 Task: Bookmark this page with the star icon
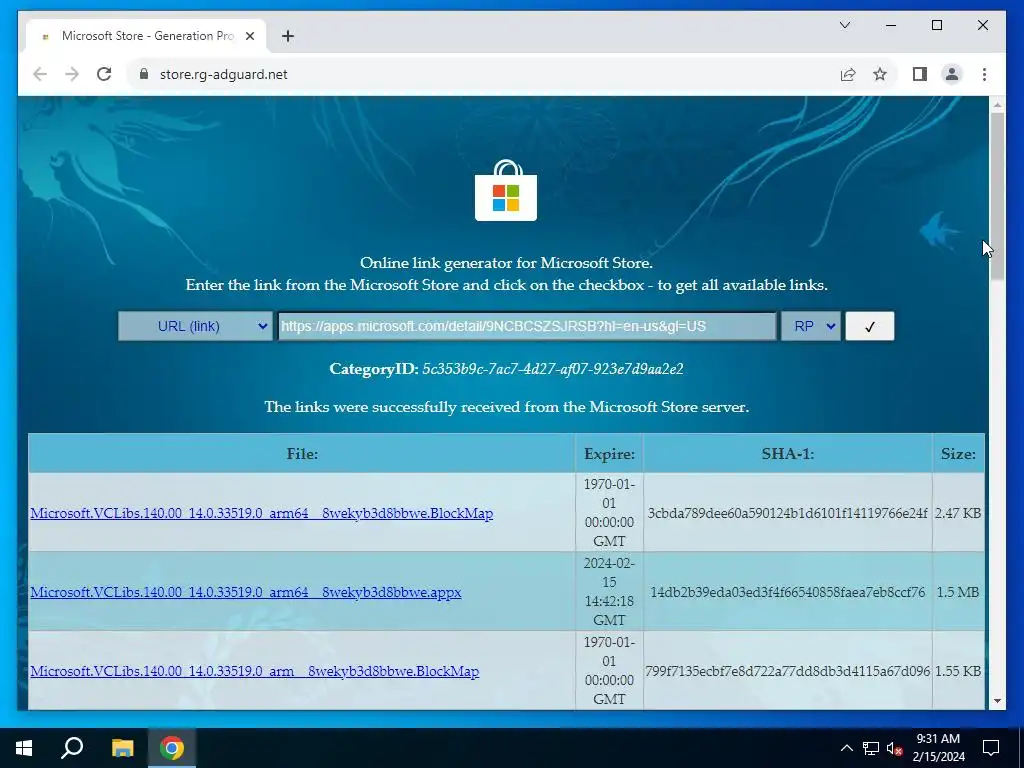(880, 74)
